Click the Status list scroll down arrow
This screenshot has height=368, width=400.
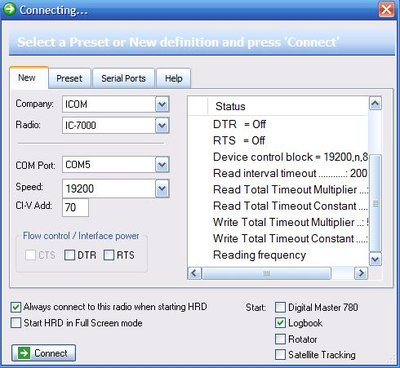click(375, 259)
